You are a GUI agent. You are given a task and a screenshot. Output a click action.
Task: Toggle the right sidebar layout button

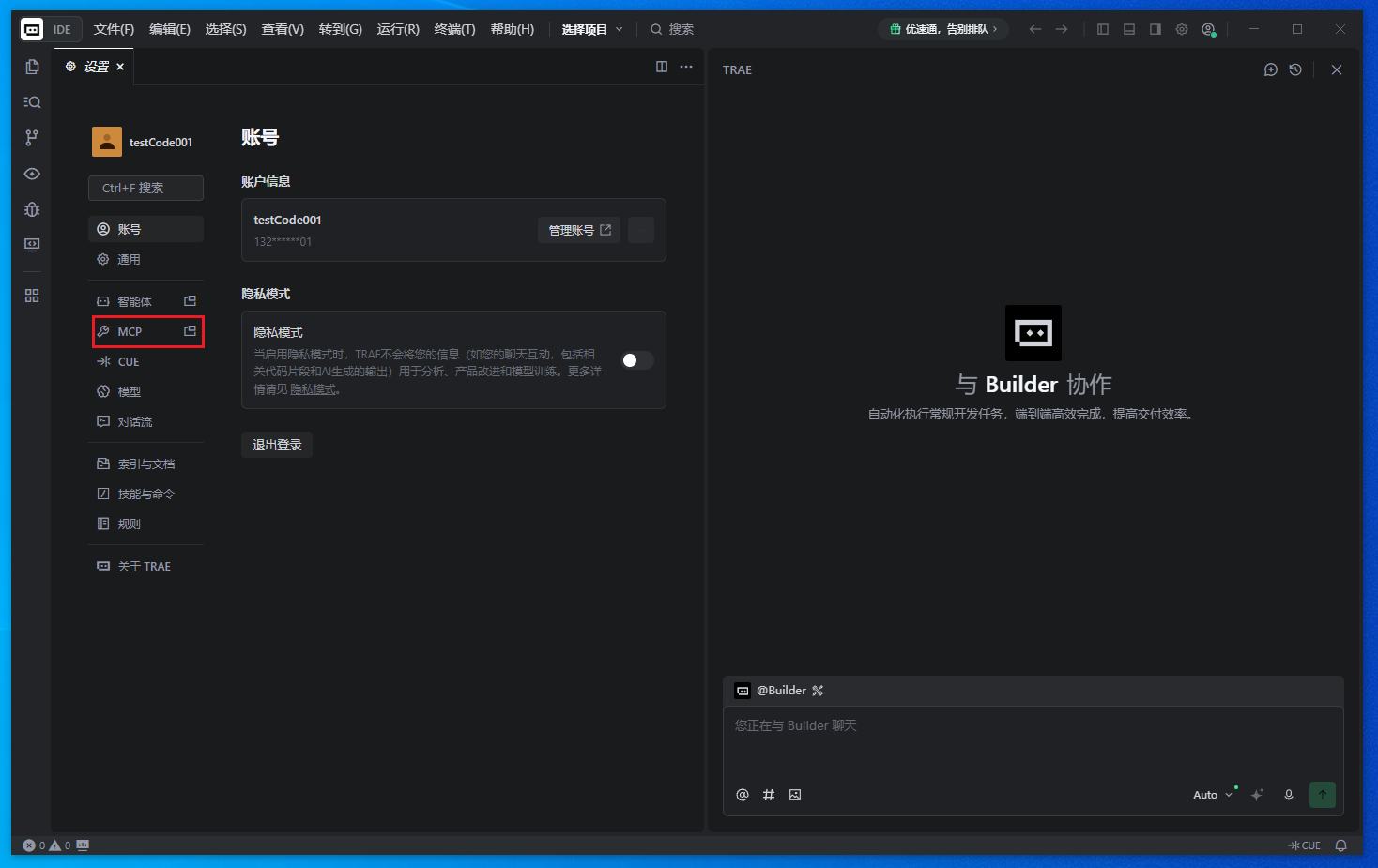click(x=1156, y=29)
